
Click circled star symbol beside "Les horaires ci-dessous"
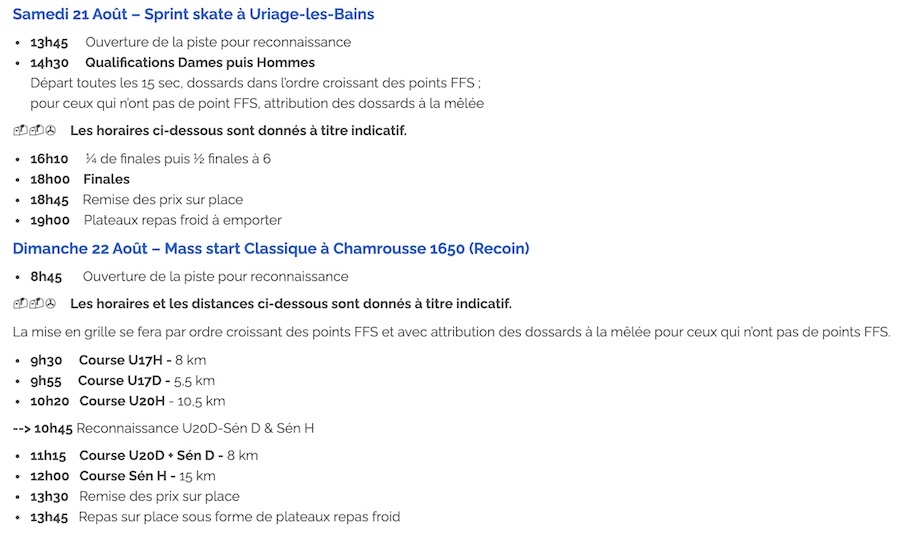[51, 131]
